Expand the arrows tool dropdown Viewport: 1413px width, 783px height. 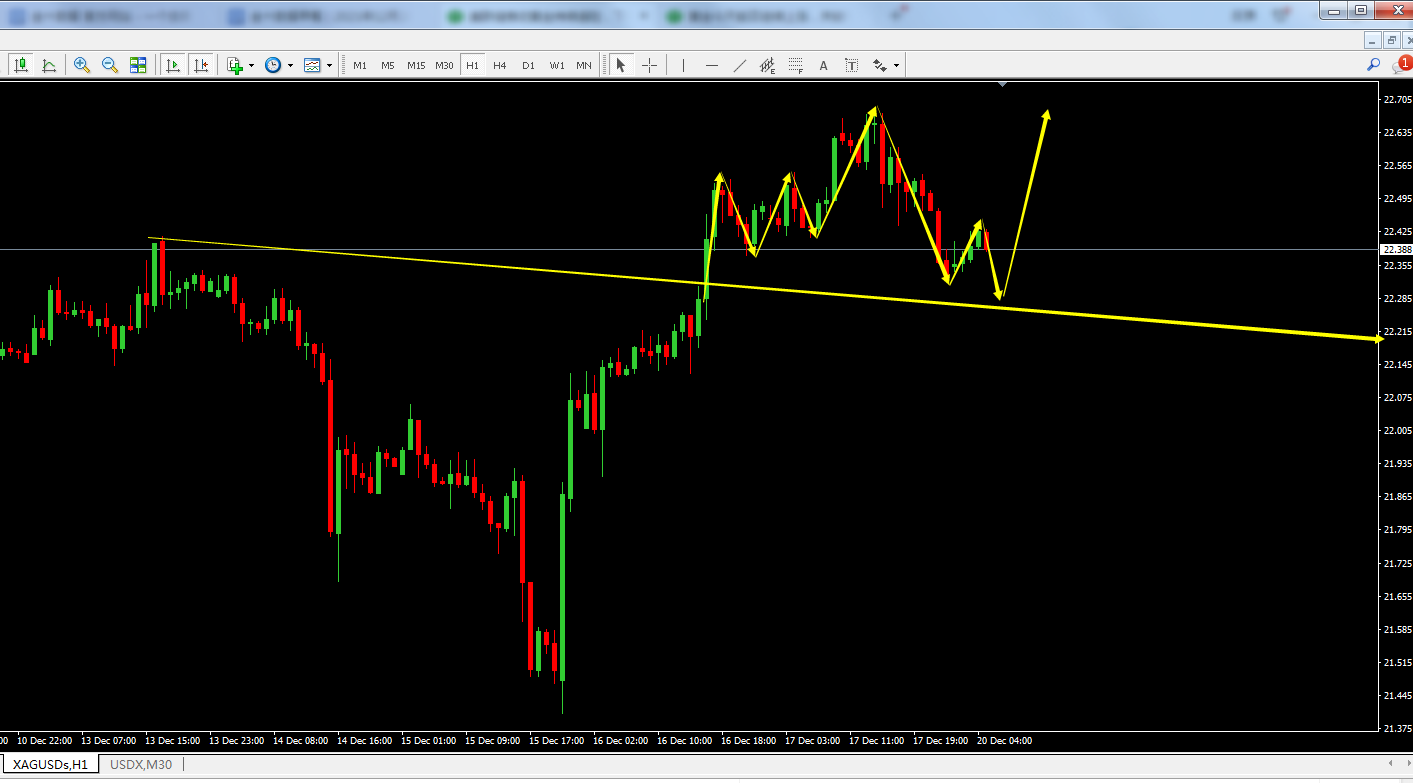click(896, 66)
